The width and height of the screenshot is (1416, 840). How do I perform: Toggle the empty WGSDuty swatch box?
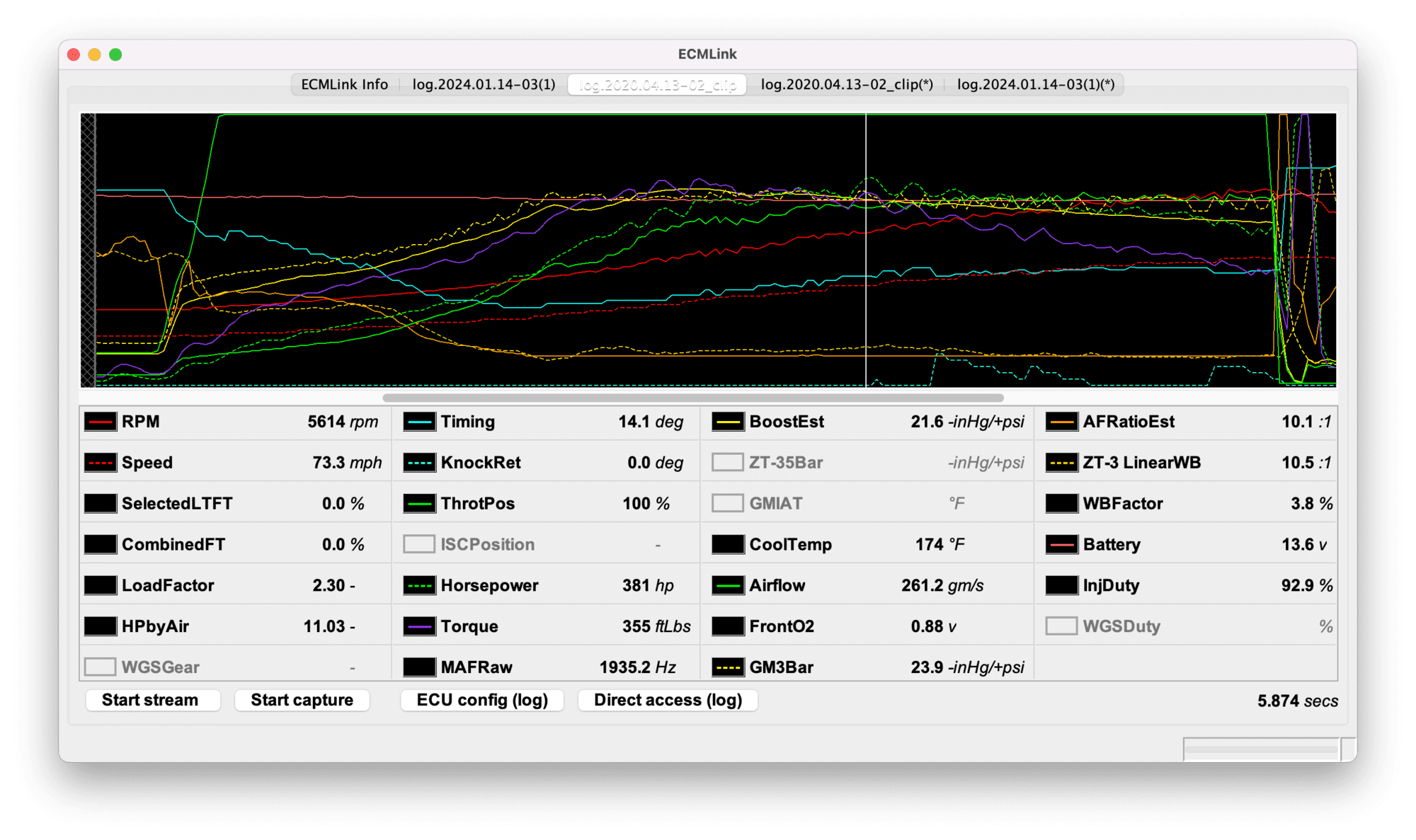pos(1061,627)
